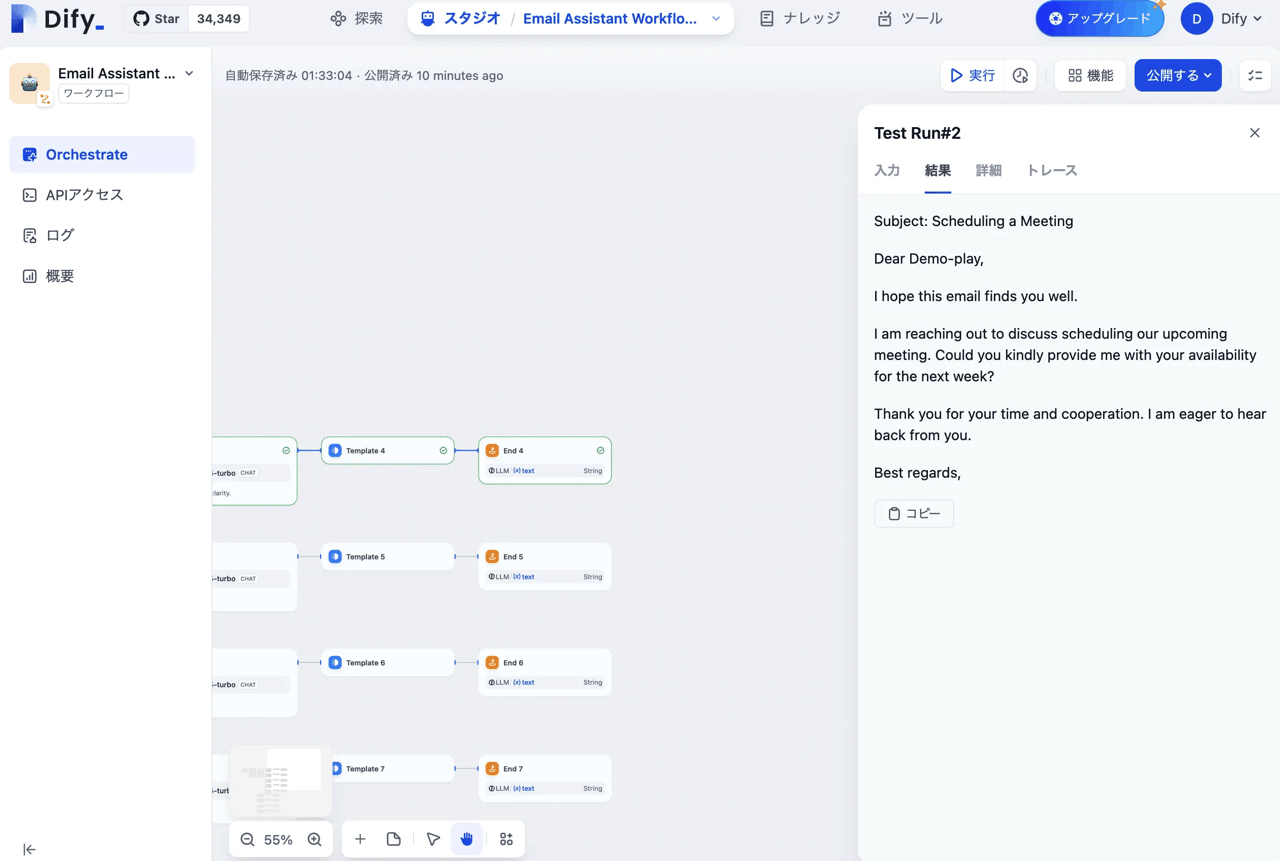Image resolution: width=1280 pixels, height=861 pixels.
Task: Click the End 6 orange icon
Action: click(x=492, y=662)
